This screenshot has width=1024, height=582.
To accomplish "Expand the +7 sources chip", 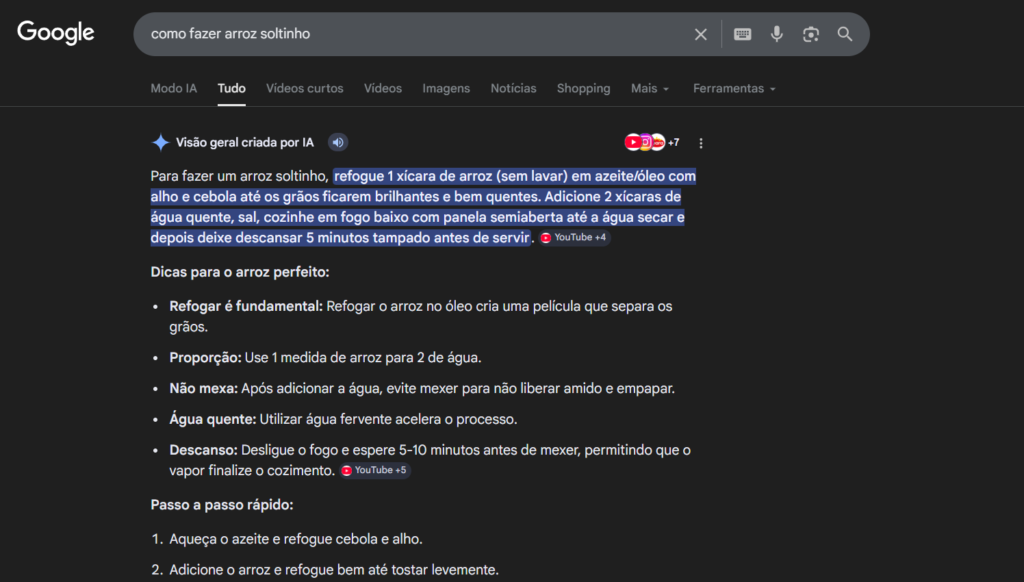I will pyautogui.click(x=675, y=142).
